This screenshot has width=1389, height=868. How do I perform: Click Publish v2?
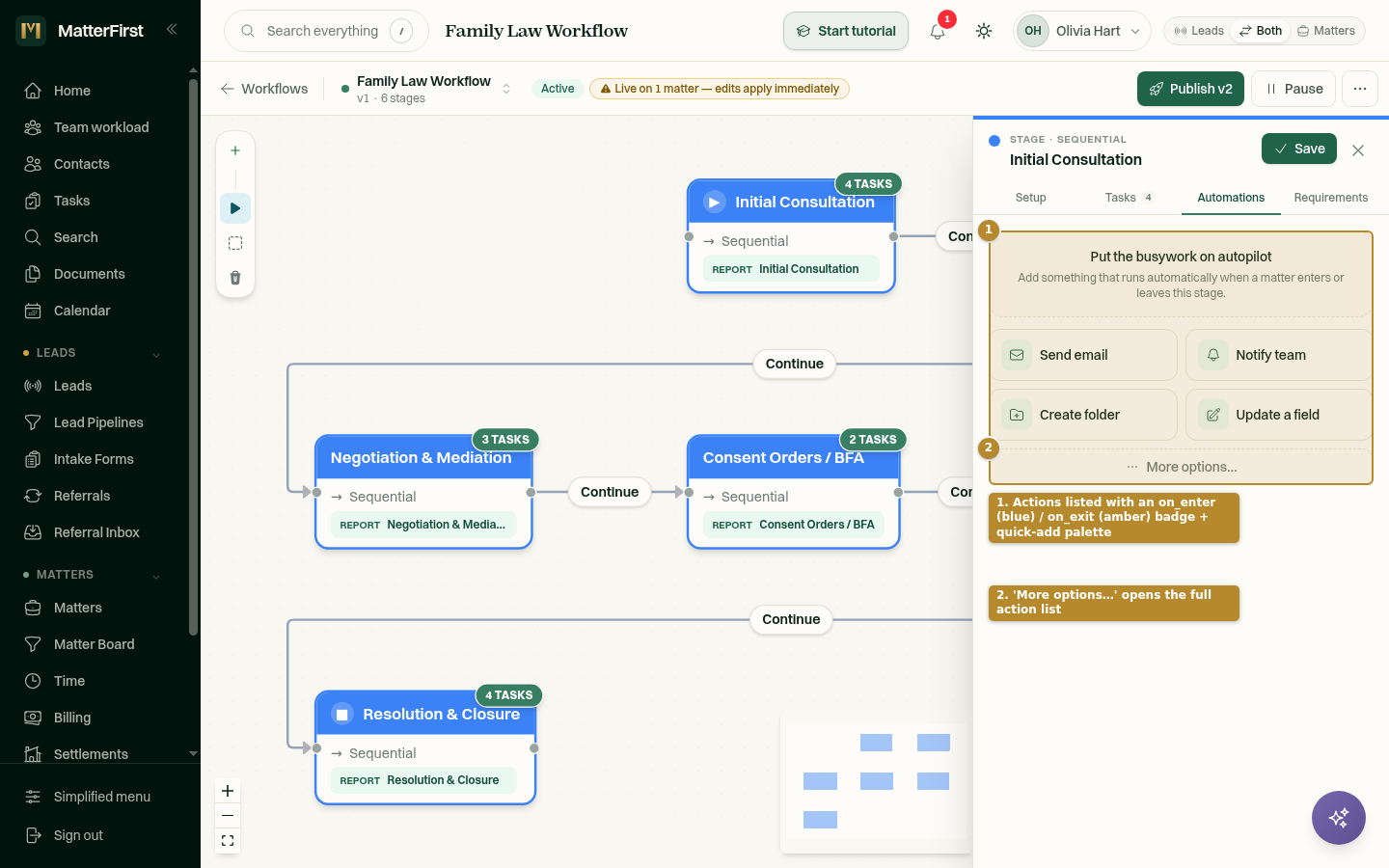[x=1190, y=89]
